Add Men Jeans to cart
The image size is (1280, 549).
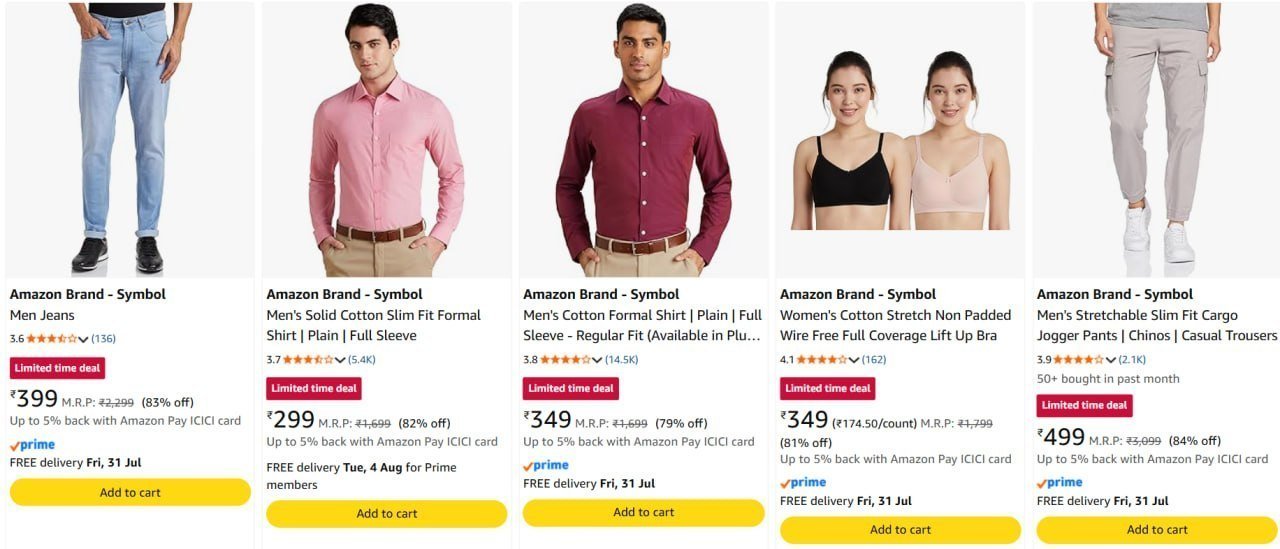pyautogui.click(x=130, y=492)
